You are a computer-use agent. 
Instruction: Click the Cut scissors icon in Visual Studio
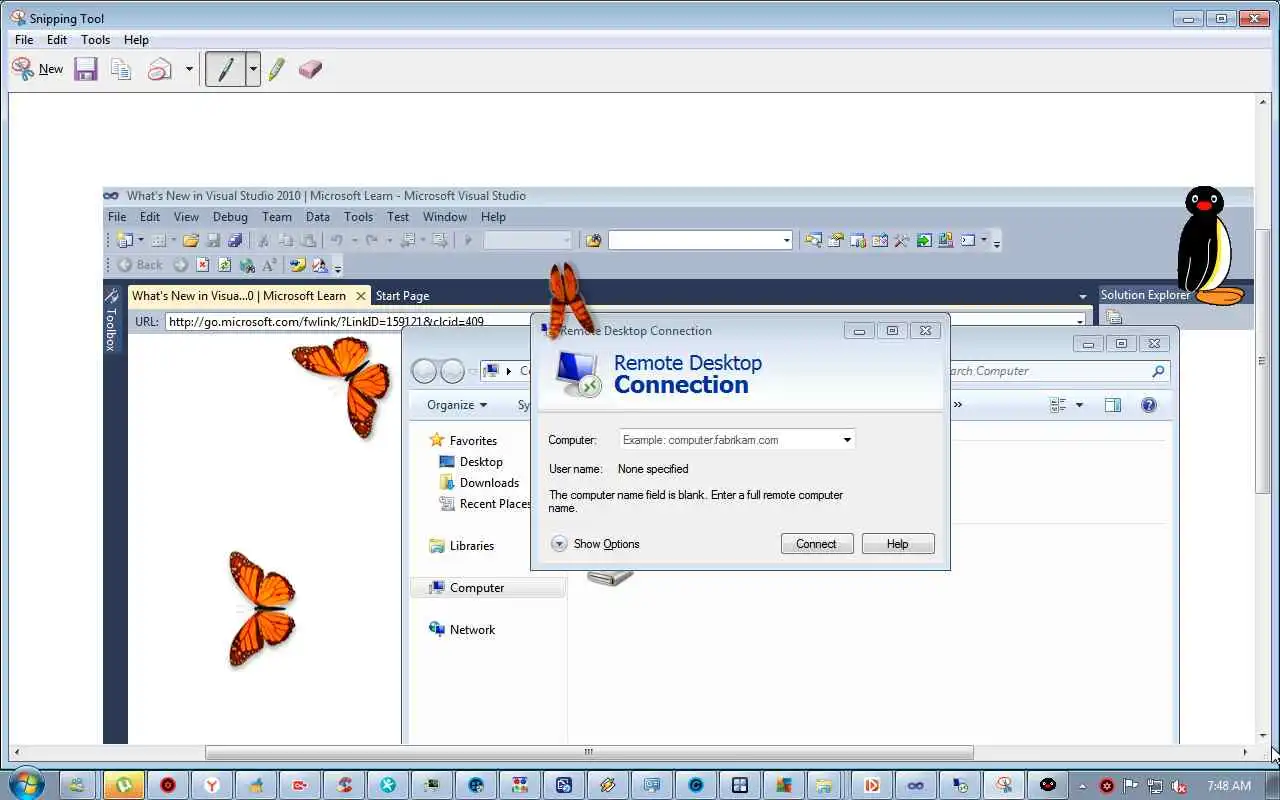coord(263,240)
